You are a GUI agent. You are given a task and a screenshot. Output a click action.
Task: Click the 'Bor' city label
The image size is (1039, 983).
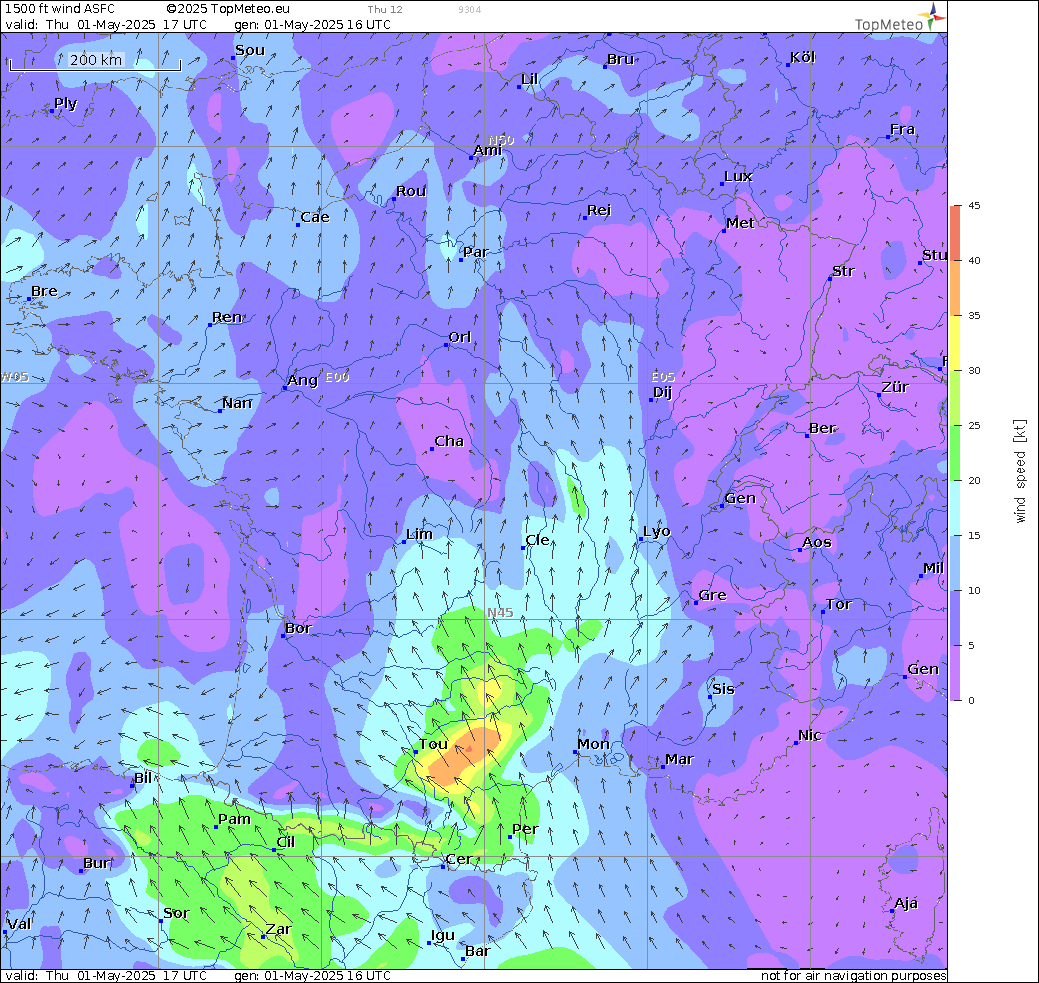pyautogui.click(x=298, y=628)
